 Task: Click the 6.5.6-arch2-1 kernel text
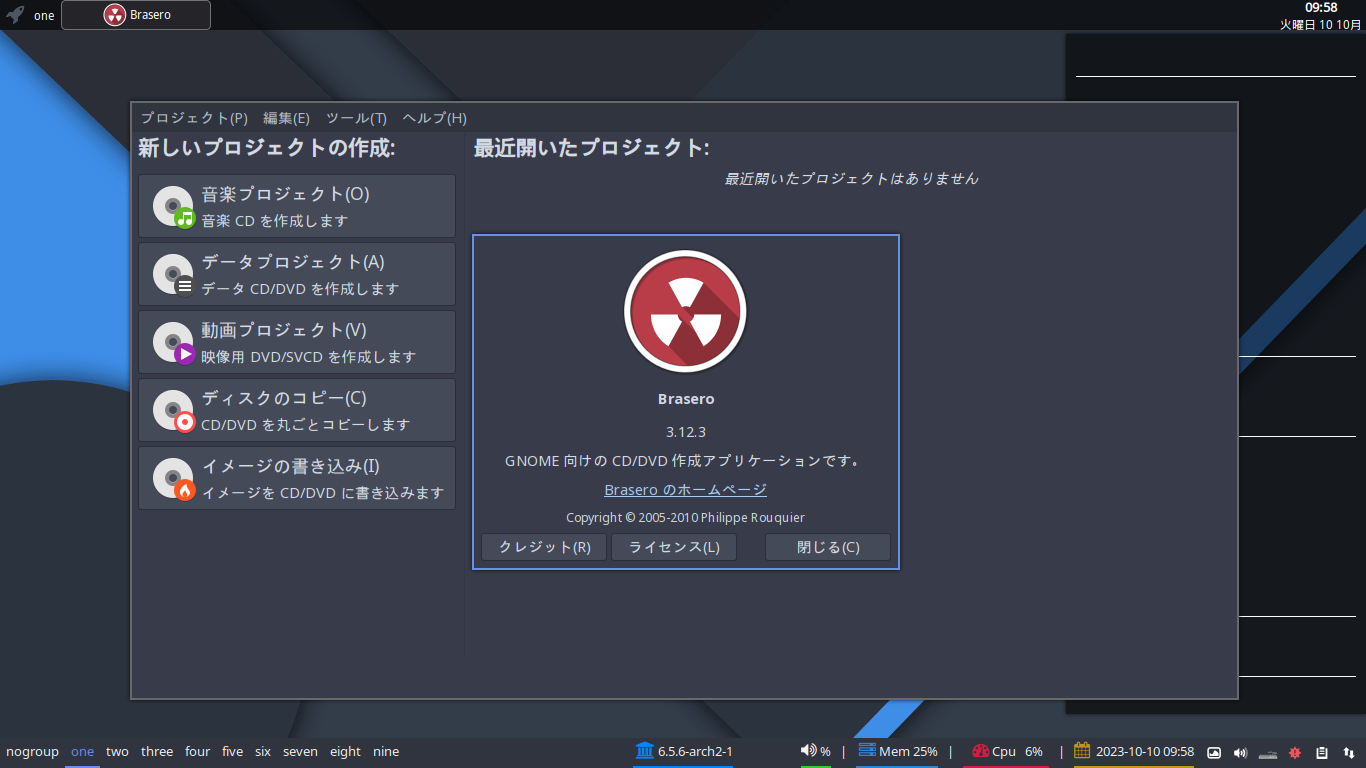point(695,751)
